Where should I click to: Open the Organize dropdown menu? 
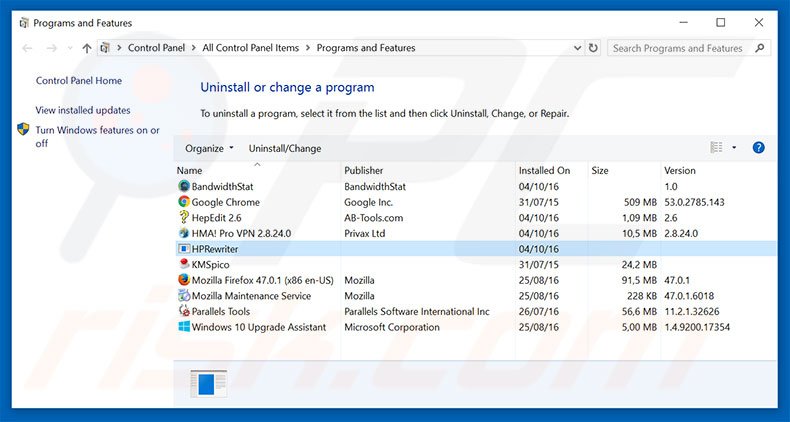209,148
